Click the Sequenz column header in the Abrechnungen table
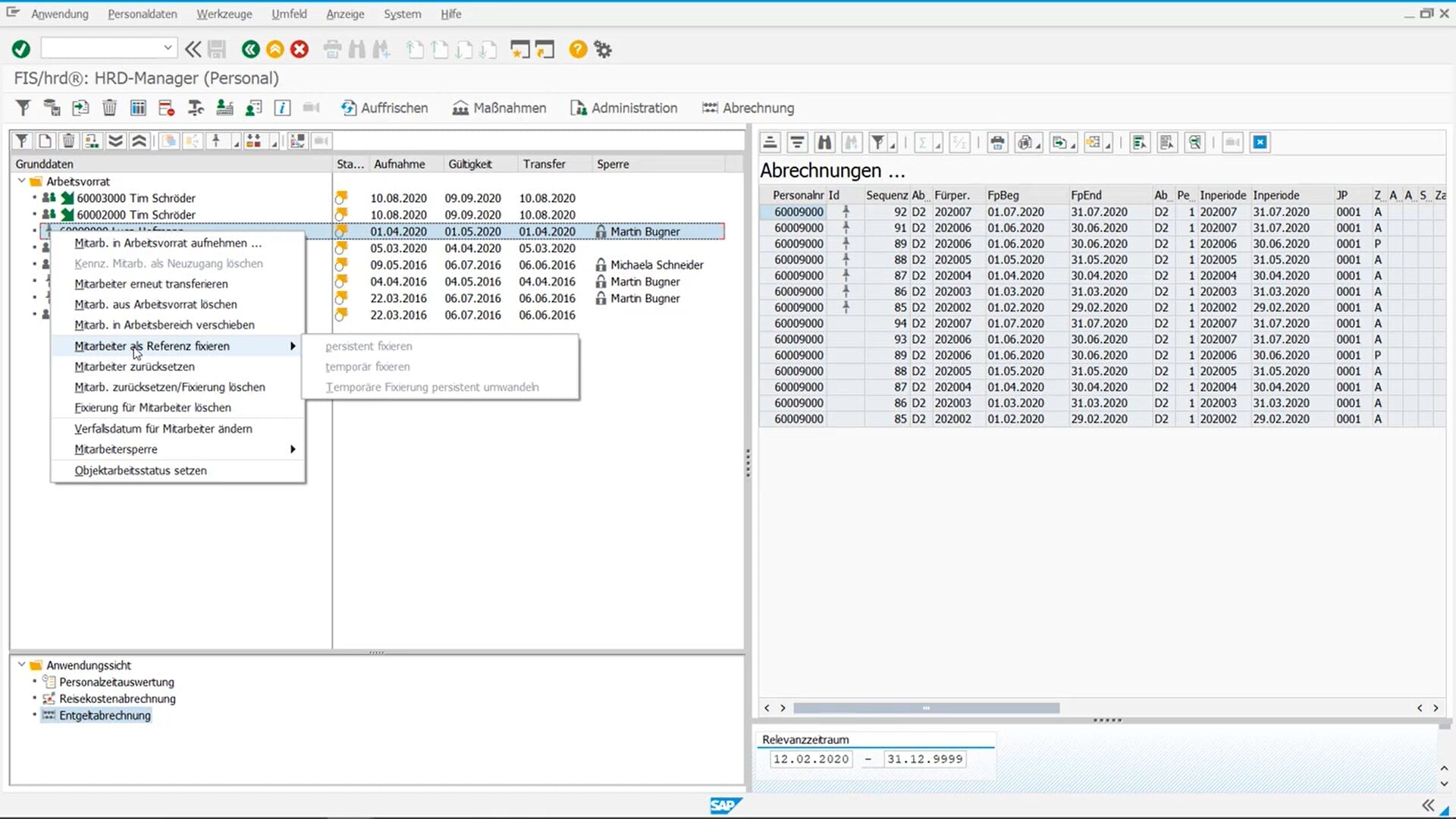Screen dimensions: 1456x819 (886, 195)
